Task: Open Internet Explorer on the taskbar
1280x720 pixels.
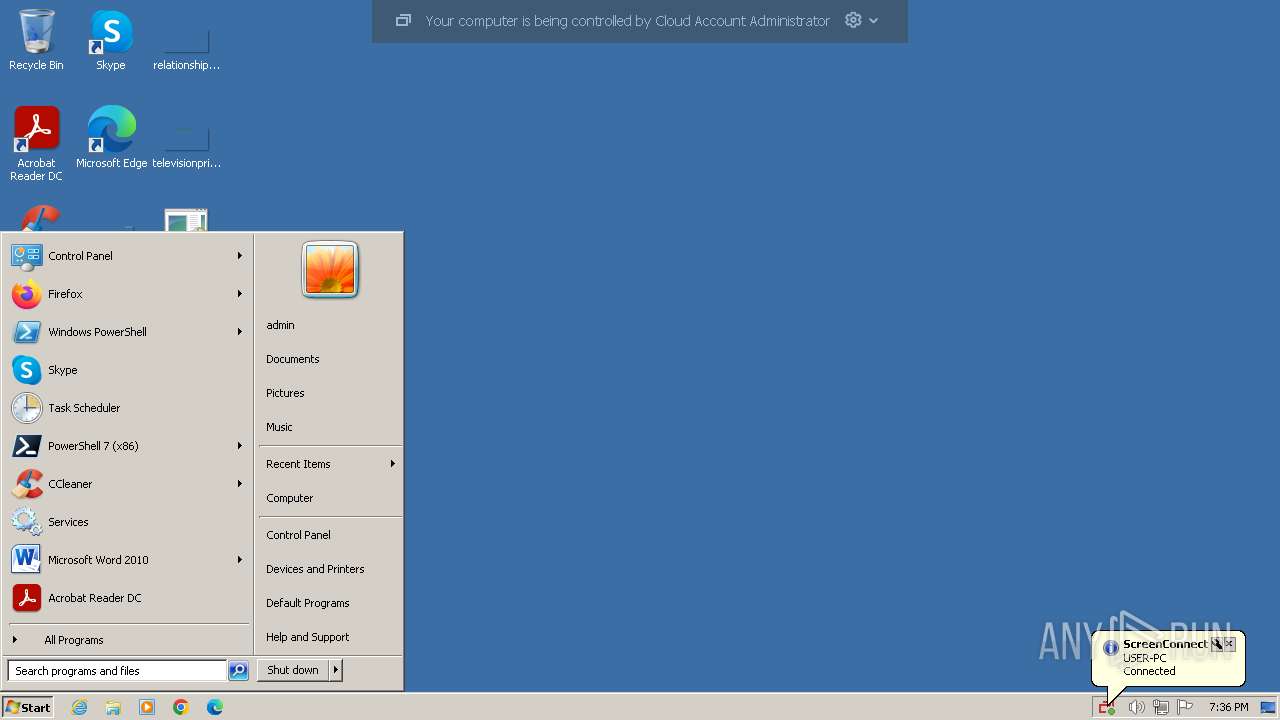Action: tap(79, 707)
